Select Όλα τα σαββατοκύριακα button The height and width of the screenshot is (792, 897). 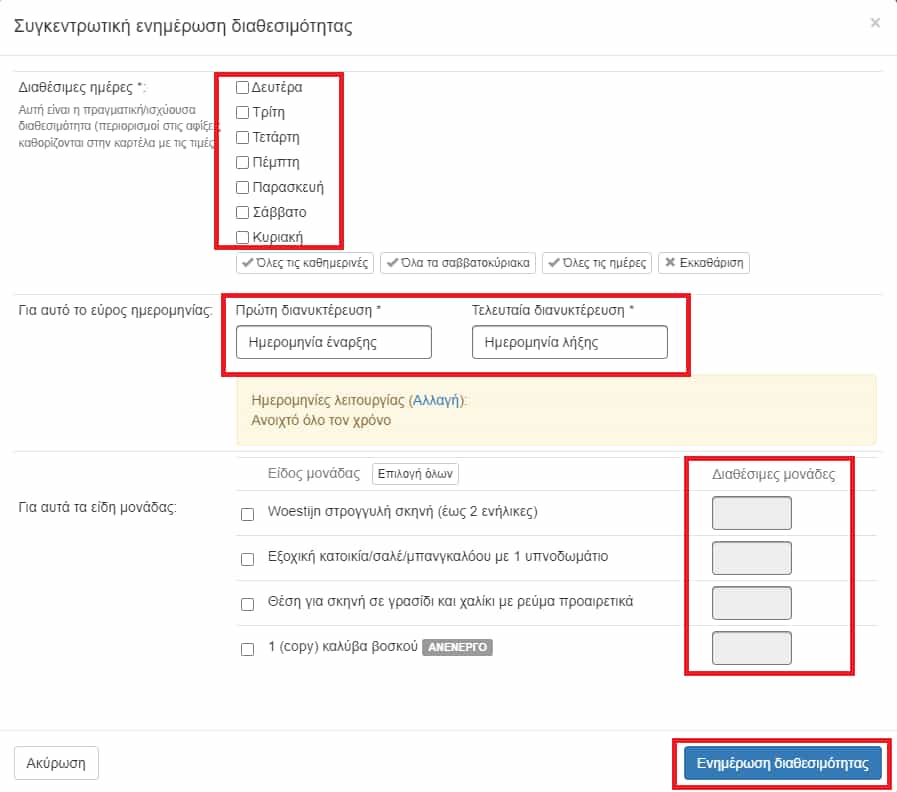pos(458,263)
